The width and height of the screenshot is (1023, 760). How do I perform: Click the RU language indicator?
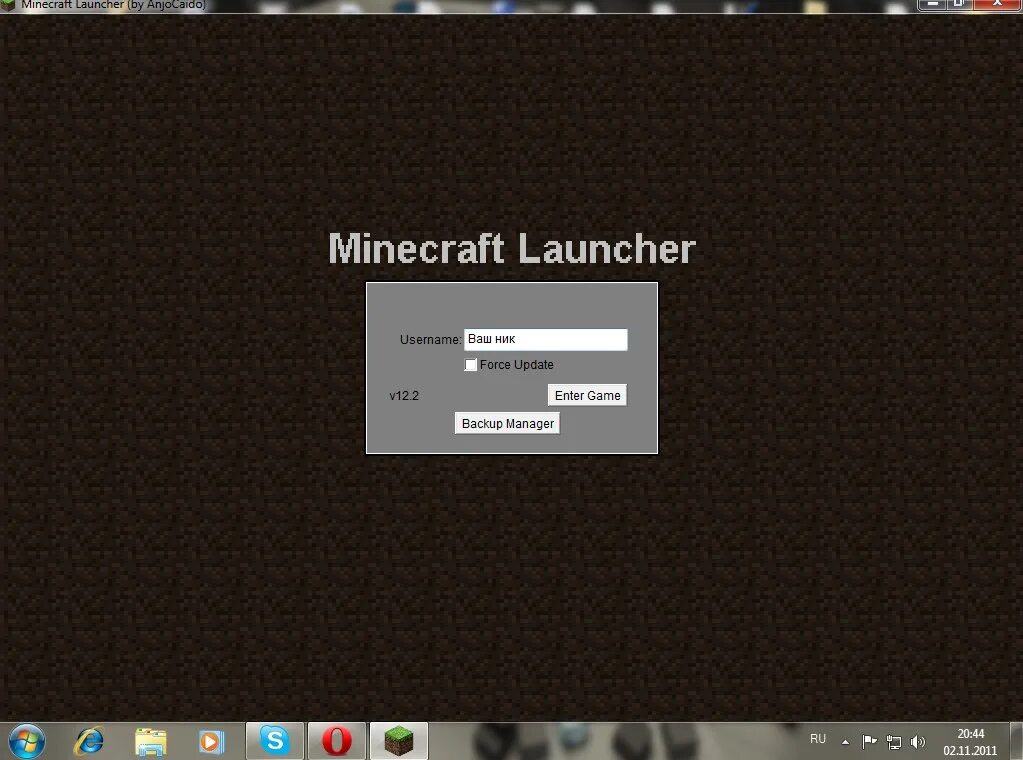point(817,739)
